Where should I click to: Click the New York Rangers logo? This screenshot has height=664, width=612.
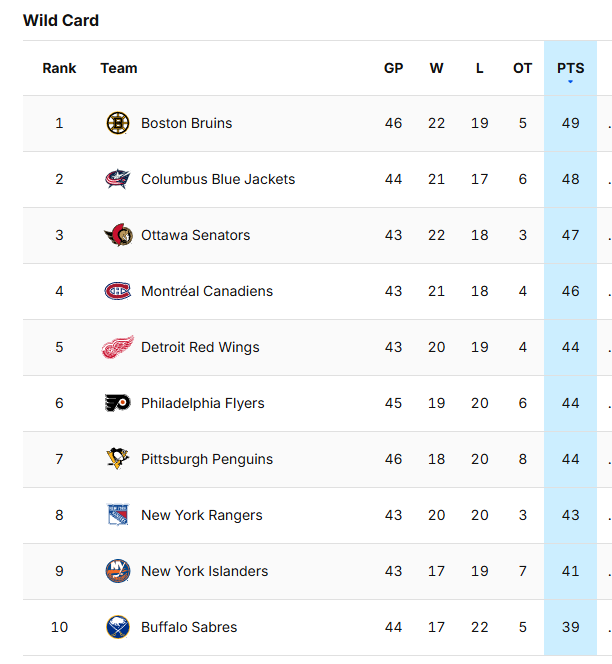[118, 515]
